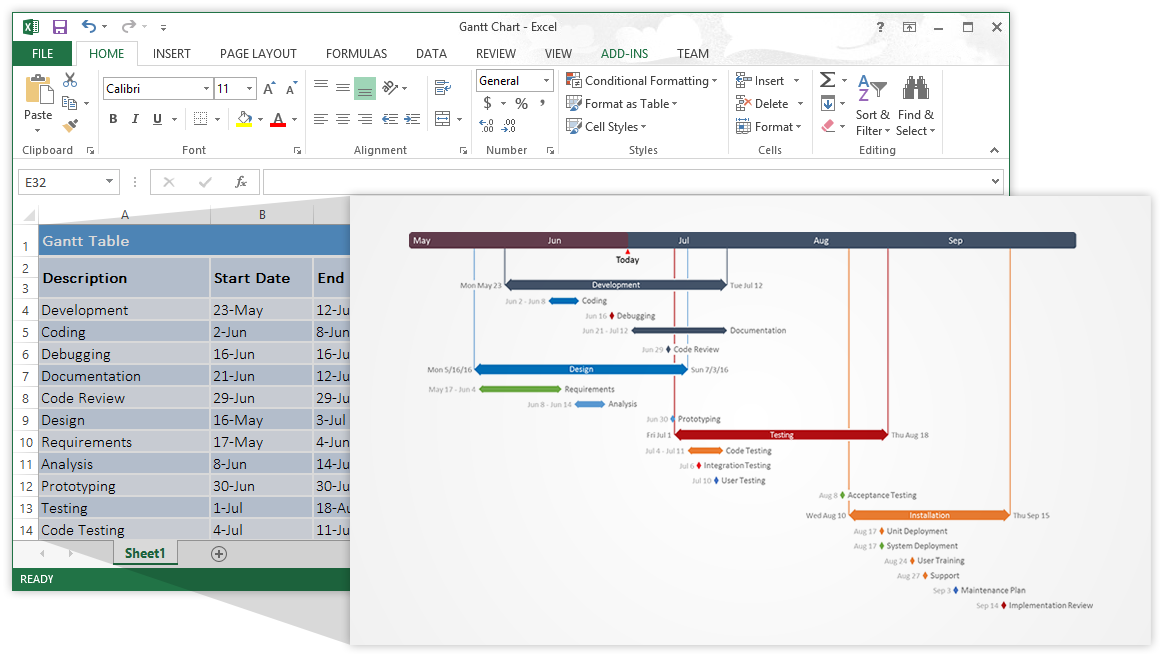
Task: Click the AutoSum sigma icon
Action: 828,79
